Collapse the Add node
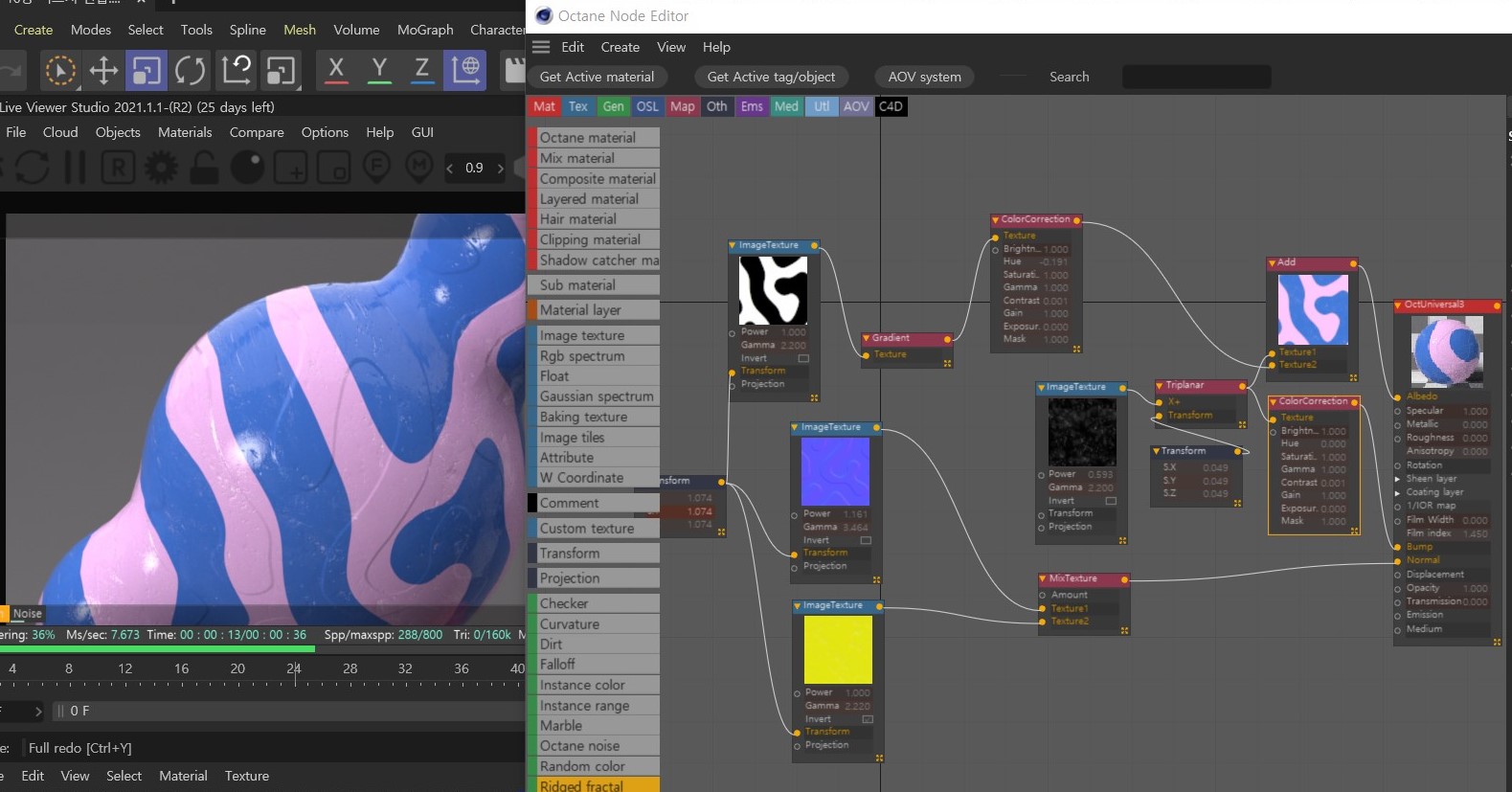Viewport: 1512px width, 792px height. tap(1272, 262)
